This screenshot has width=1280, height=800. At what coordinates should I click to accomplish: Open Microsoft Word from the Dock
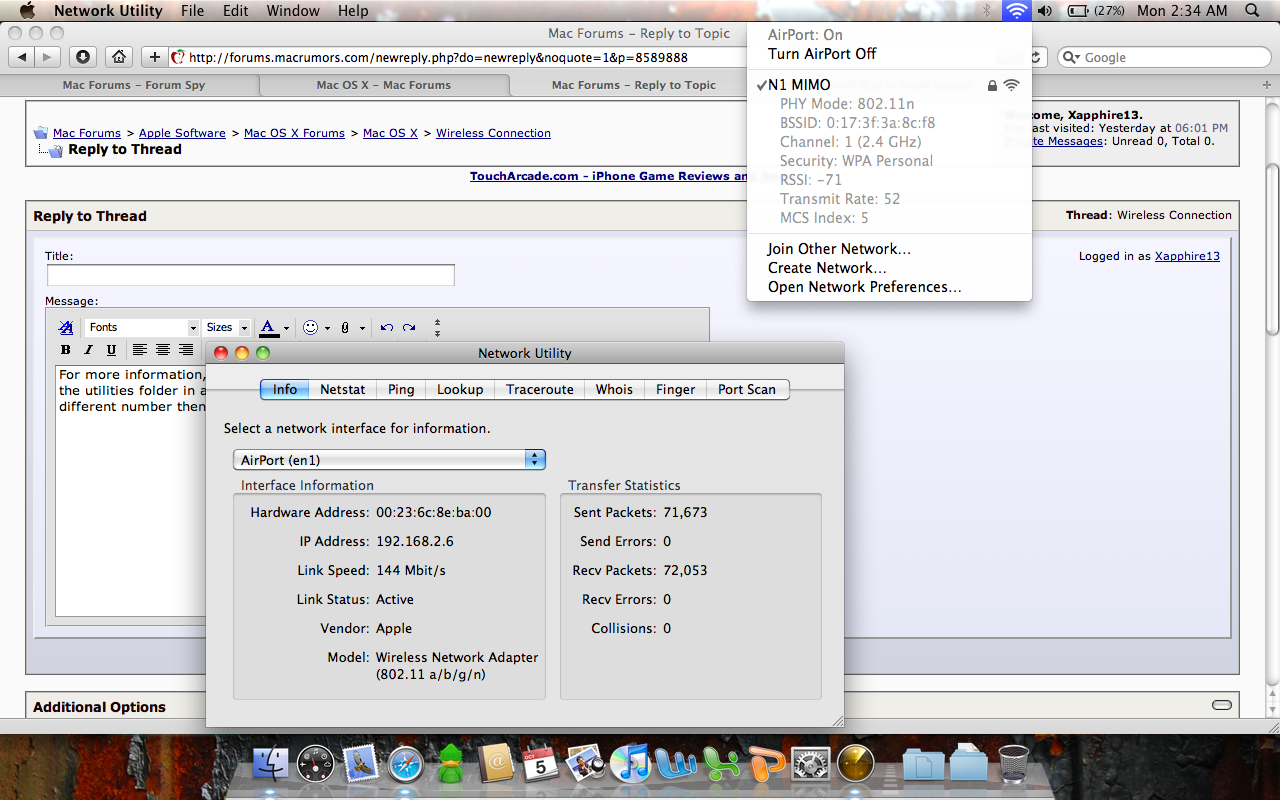tap(676, 765)
